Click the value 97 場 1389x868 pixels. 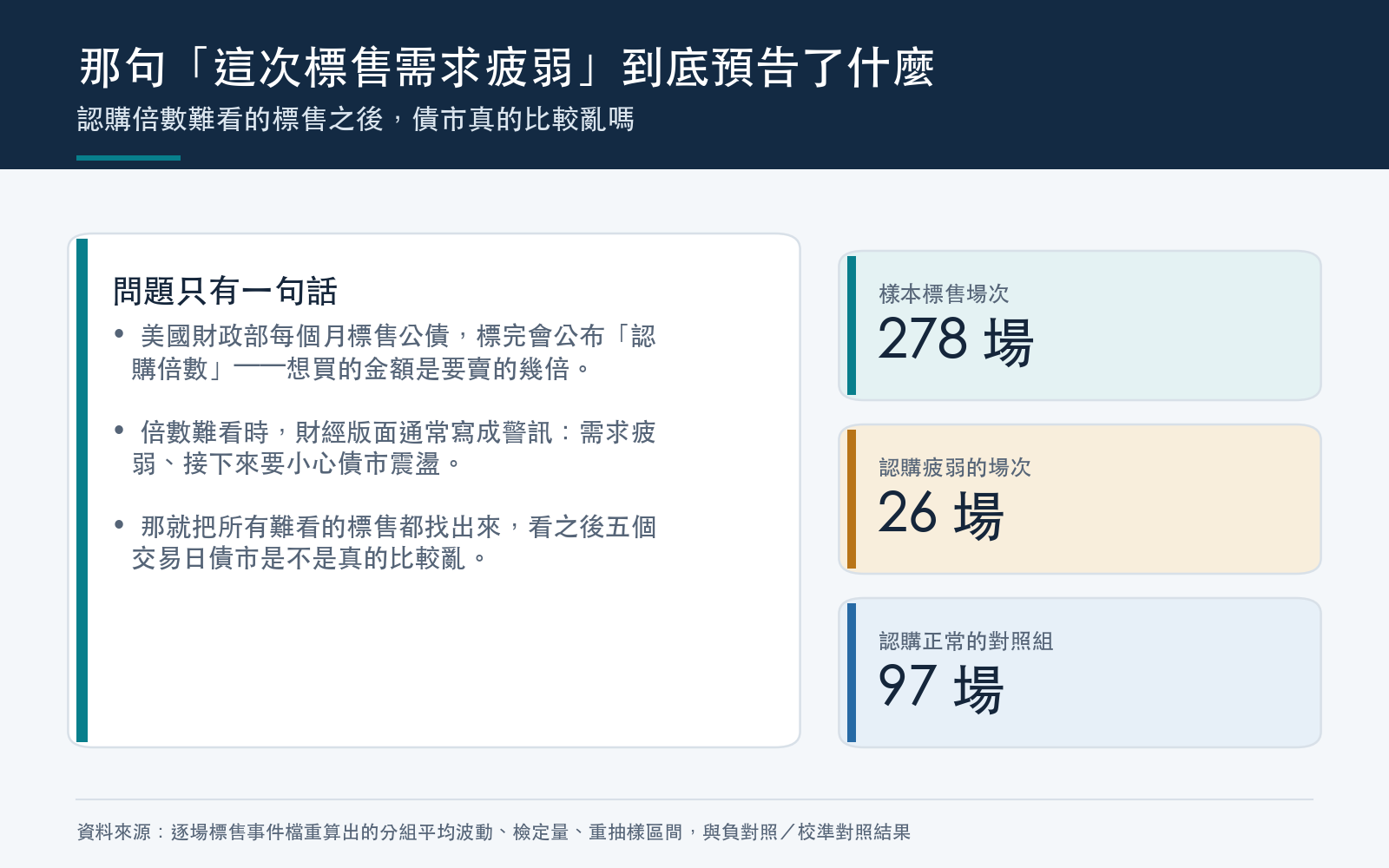940,687
